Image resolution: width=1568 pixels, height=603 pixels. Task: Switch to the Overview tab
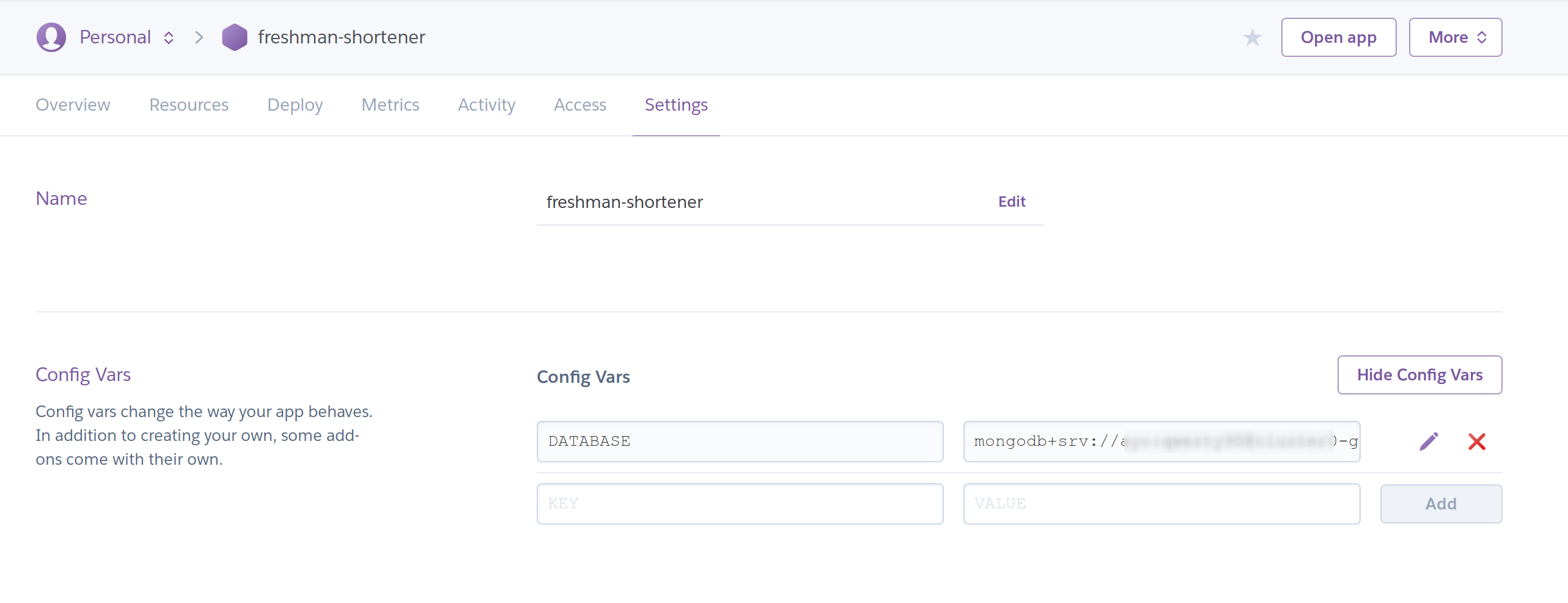[73, 105]
